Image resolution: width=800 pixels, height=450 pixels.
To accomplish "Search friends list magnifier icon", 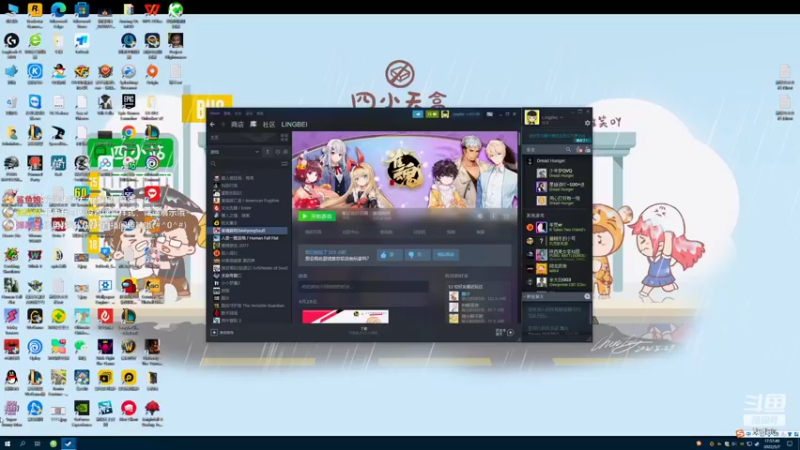I will tap(568, 149).
